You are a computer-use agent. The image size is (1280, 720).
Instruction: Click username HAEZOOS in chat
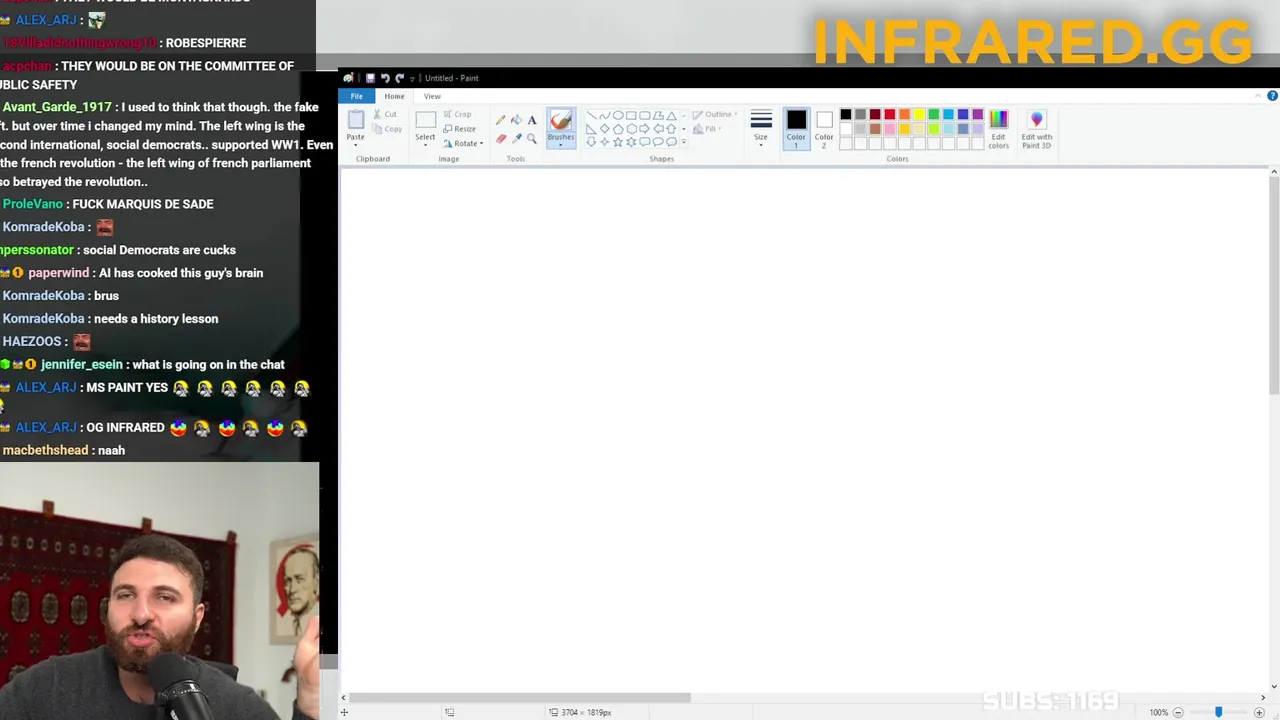[32, 342]
